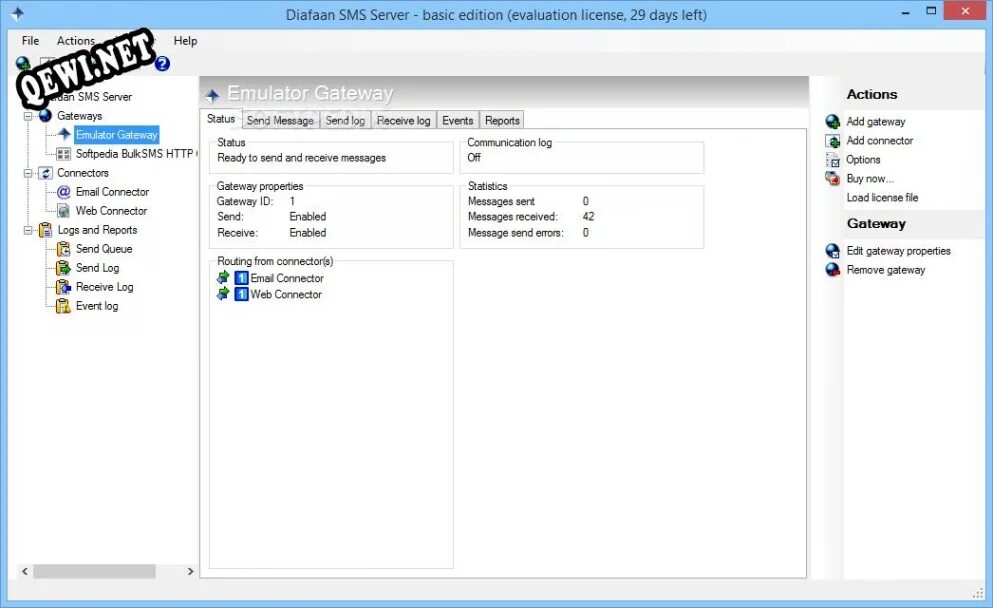Click the Connectors node icon
The image size is (993, 608).
[45, 173]
